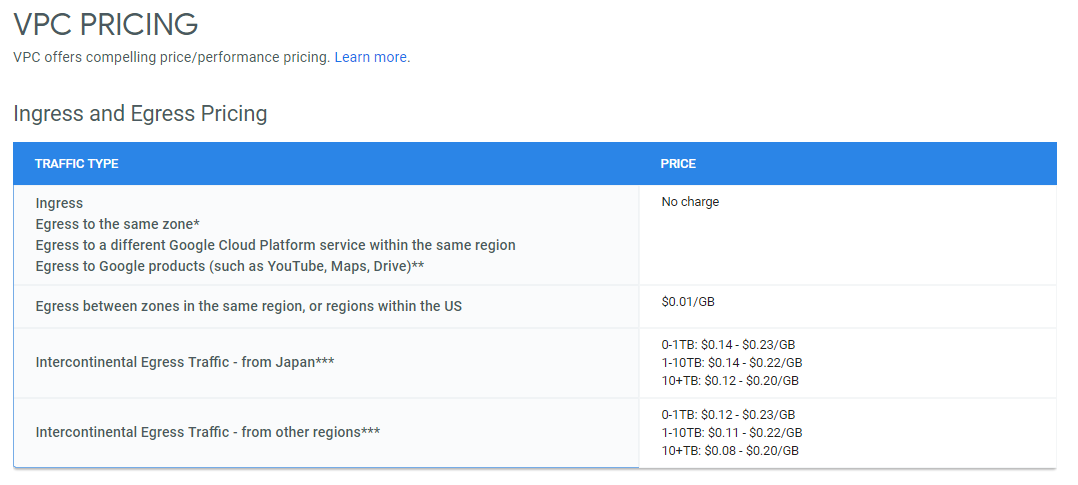The height and width of the screenshot is (485, 1078).
Task: Click the 10+TB $0.12 - $0.20/GB price line
Action: click(730, 380)
